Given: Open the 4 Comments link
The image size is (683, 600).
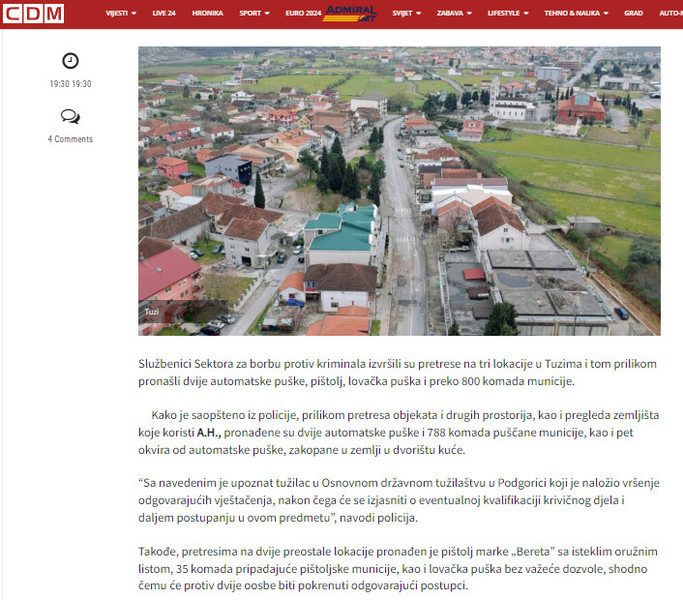Looking at the screenshot, I should 70,139.
